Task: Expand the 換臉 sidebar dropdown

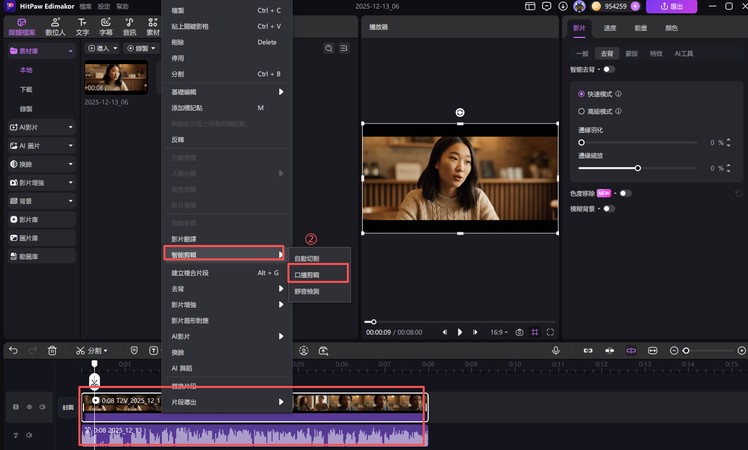Action: tap(71, 164)
